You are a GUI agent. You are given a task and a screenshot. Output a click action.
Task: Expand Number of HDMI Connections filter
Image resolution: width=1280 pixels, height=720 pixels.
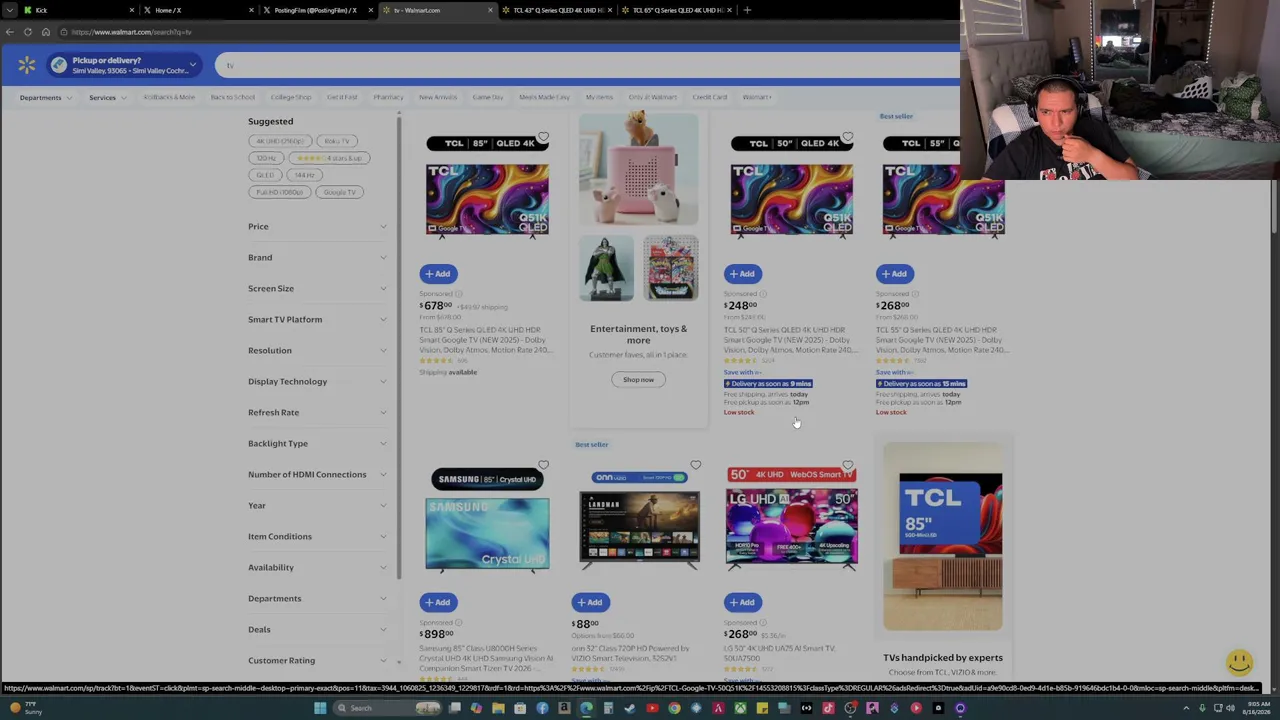pos(317,474)
